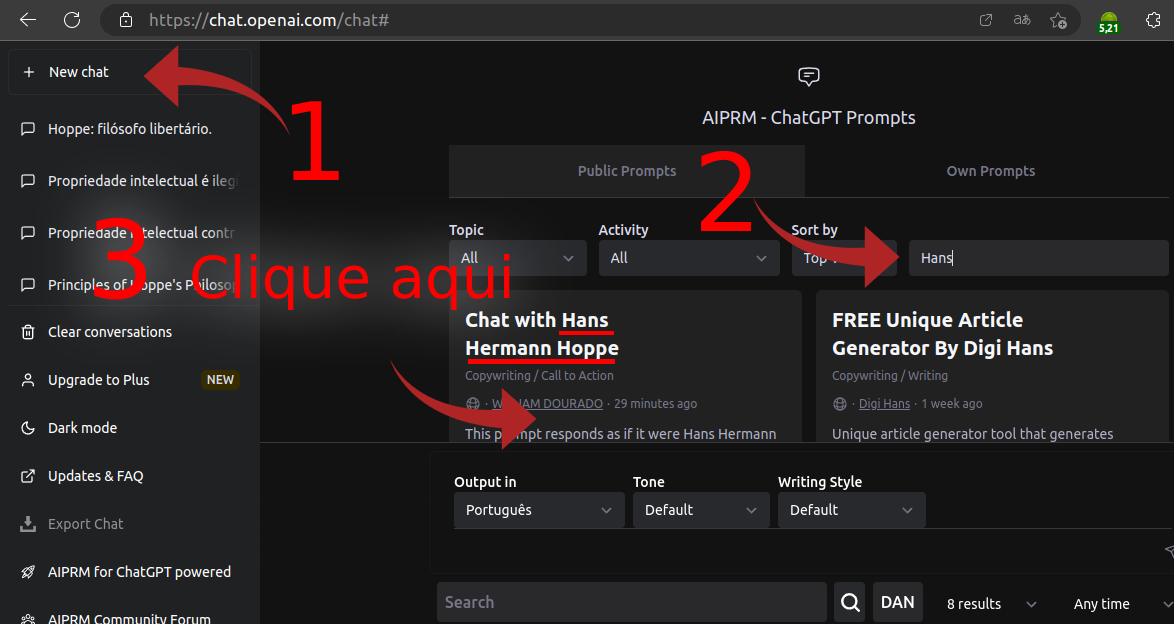The height and width of the screenshot is (624, 1174).
Task: Go back using the browser back arrow
Action: (28, 20)
